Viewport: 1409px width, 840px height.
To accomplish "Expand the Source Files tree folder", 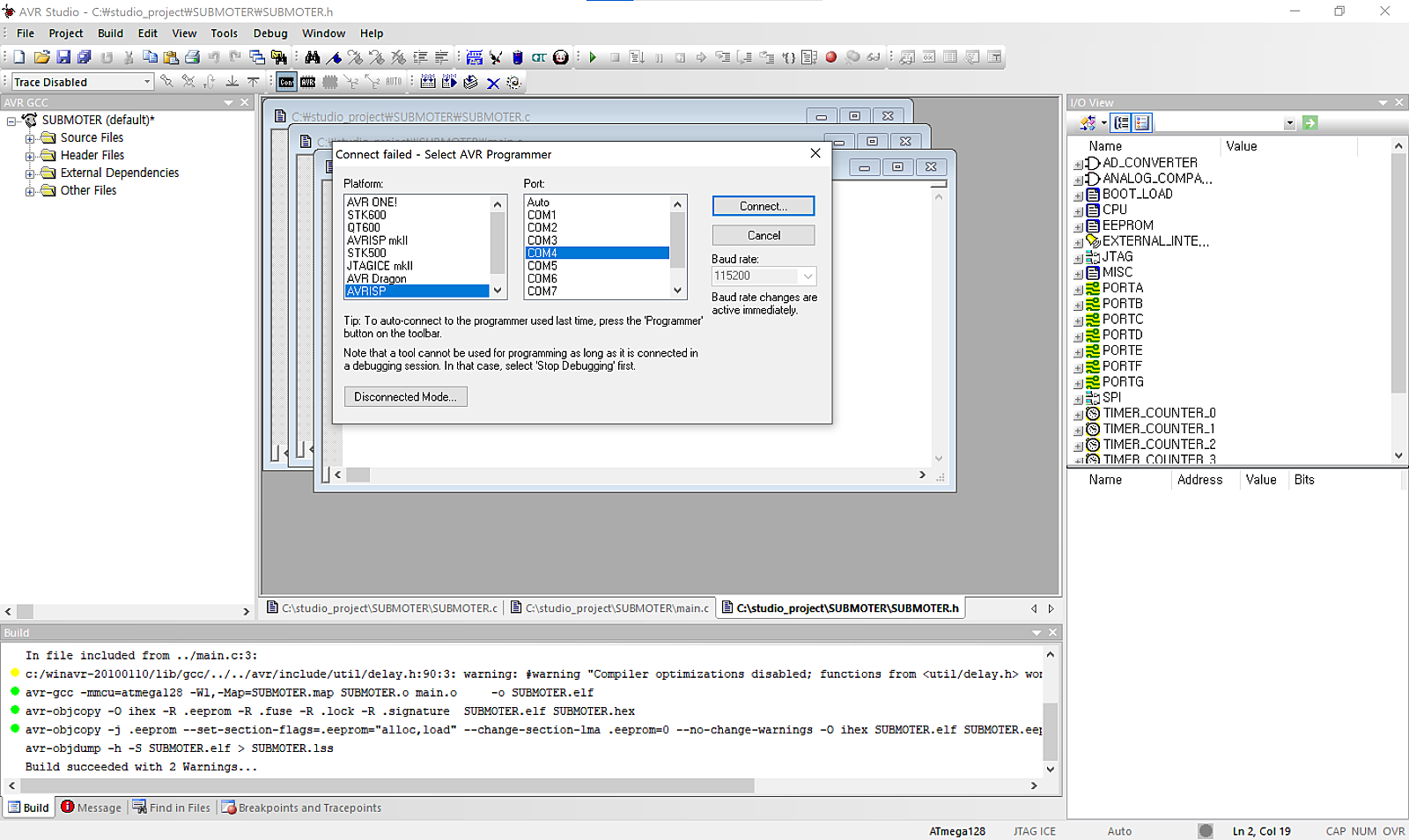I will tap(30, 138).
